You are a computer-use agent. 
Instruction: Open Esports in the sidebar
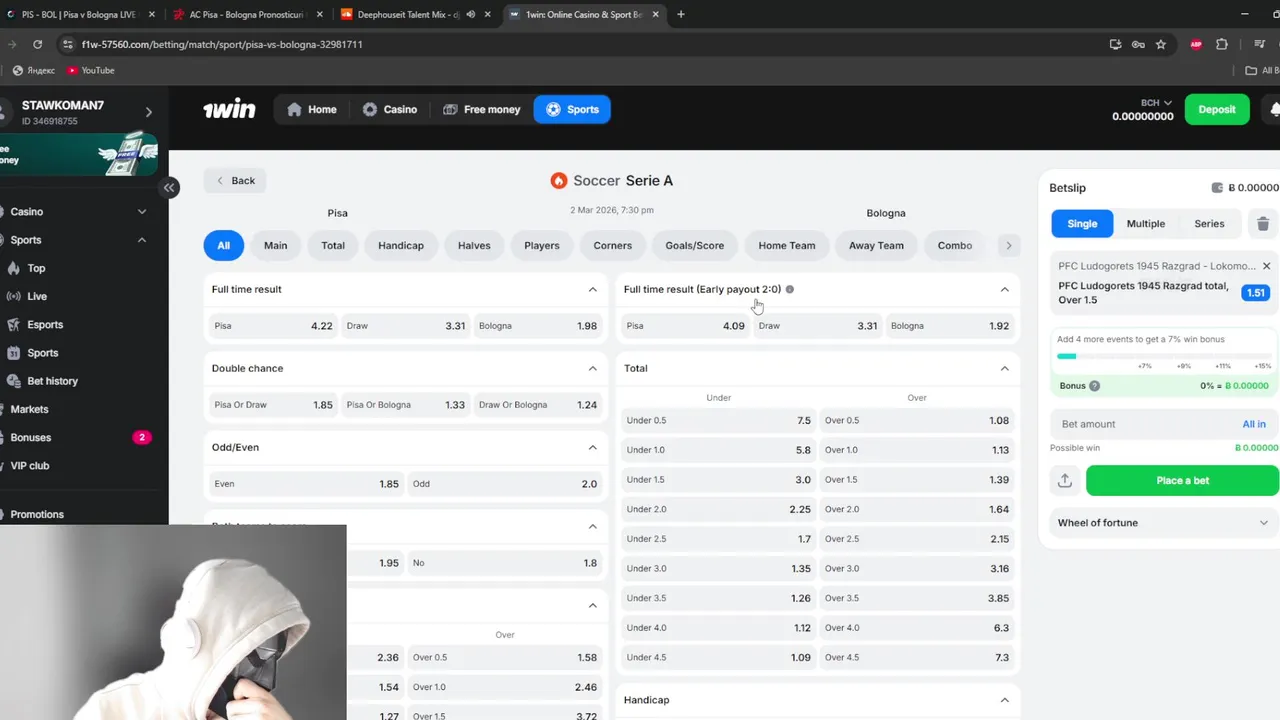tap(45, 324)
